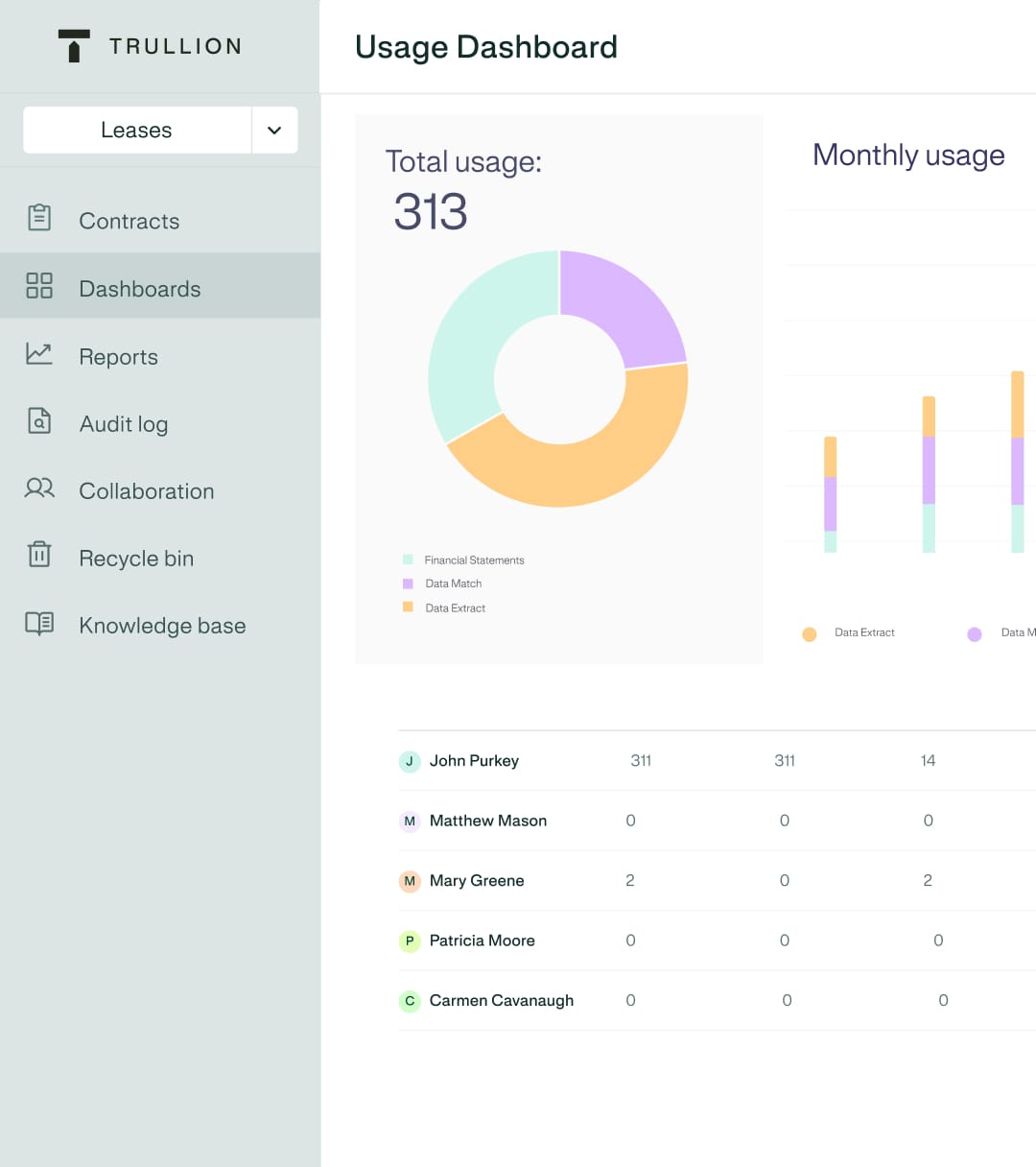Click the Knowledge base book icon
The image size is (1036, 1167).
(x=38, y=624)
